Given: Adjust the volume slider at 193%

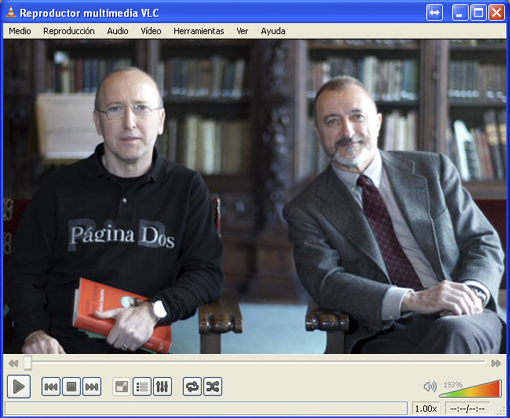Looking at the screenshot, I should click(471, 389).
